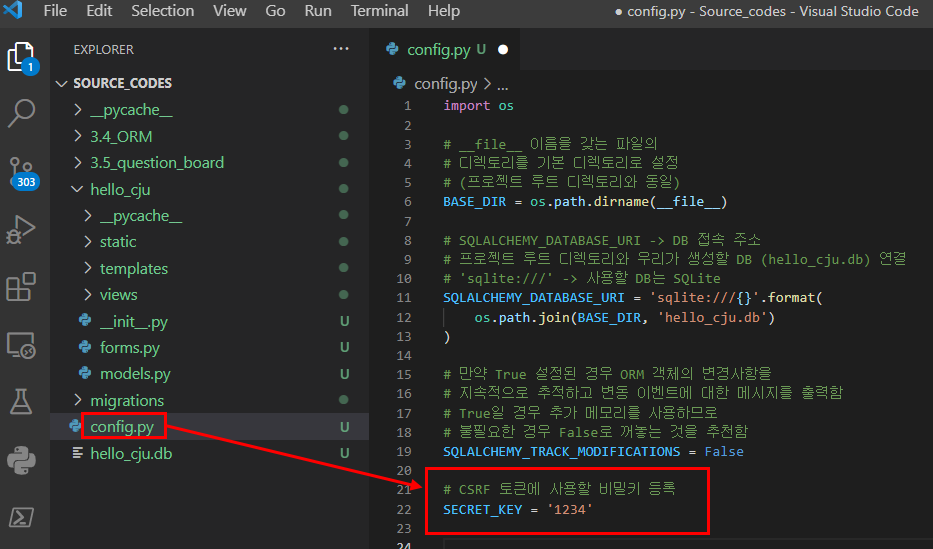Open the Selection menu
Viewport: 933px width, 549px height.
coord(162,11)
